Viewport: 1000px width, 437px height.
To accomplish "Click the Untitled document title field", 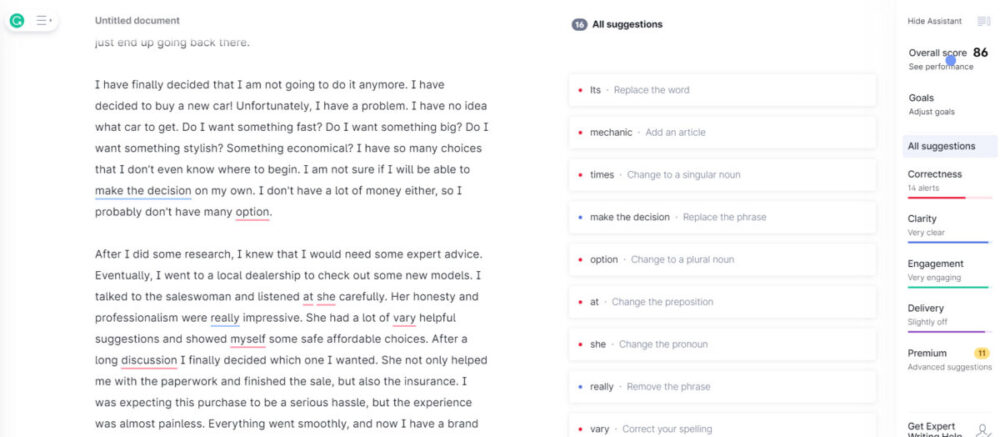I will click(137, 21).
